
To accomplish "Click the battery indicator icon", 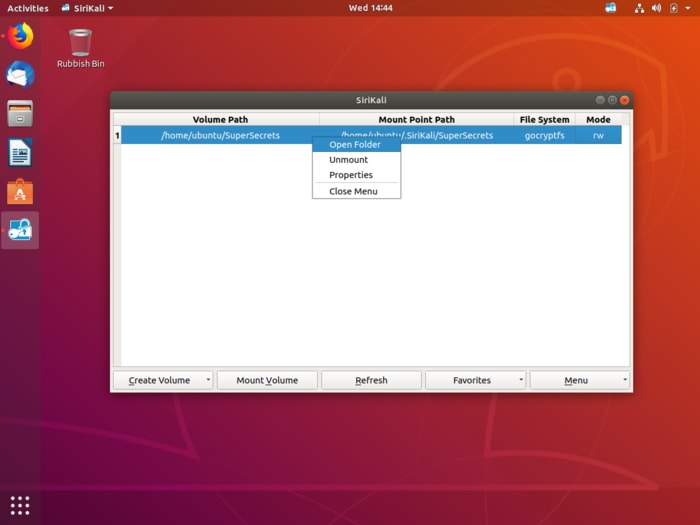I will click(x=674, y=8).
